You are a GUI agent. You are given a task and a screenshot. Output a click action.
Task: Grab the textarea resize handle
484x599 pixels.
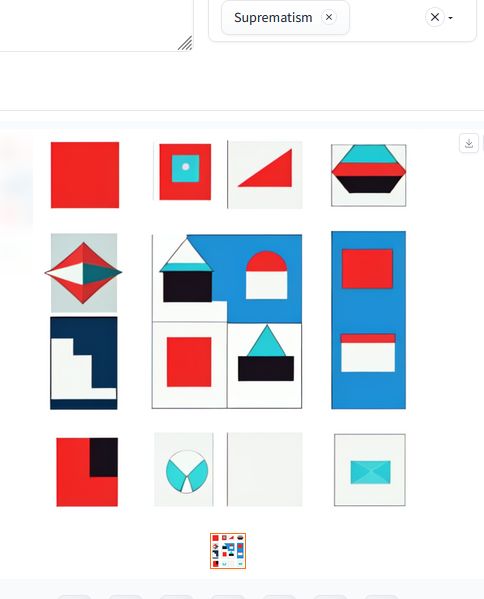pyautogui.click(x=185, y=43)
